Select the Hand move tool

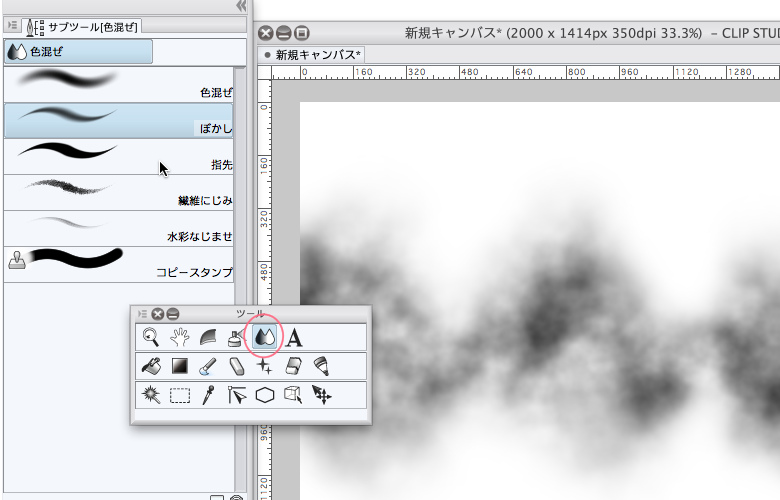(x=180, y=337)
